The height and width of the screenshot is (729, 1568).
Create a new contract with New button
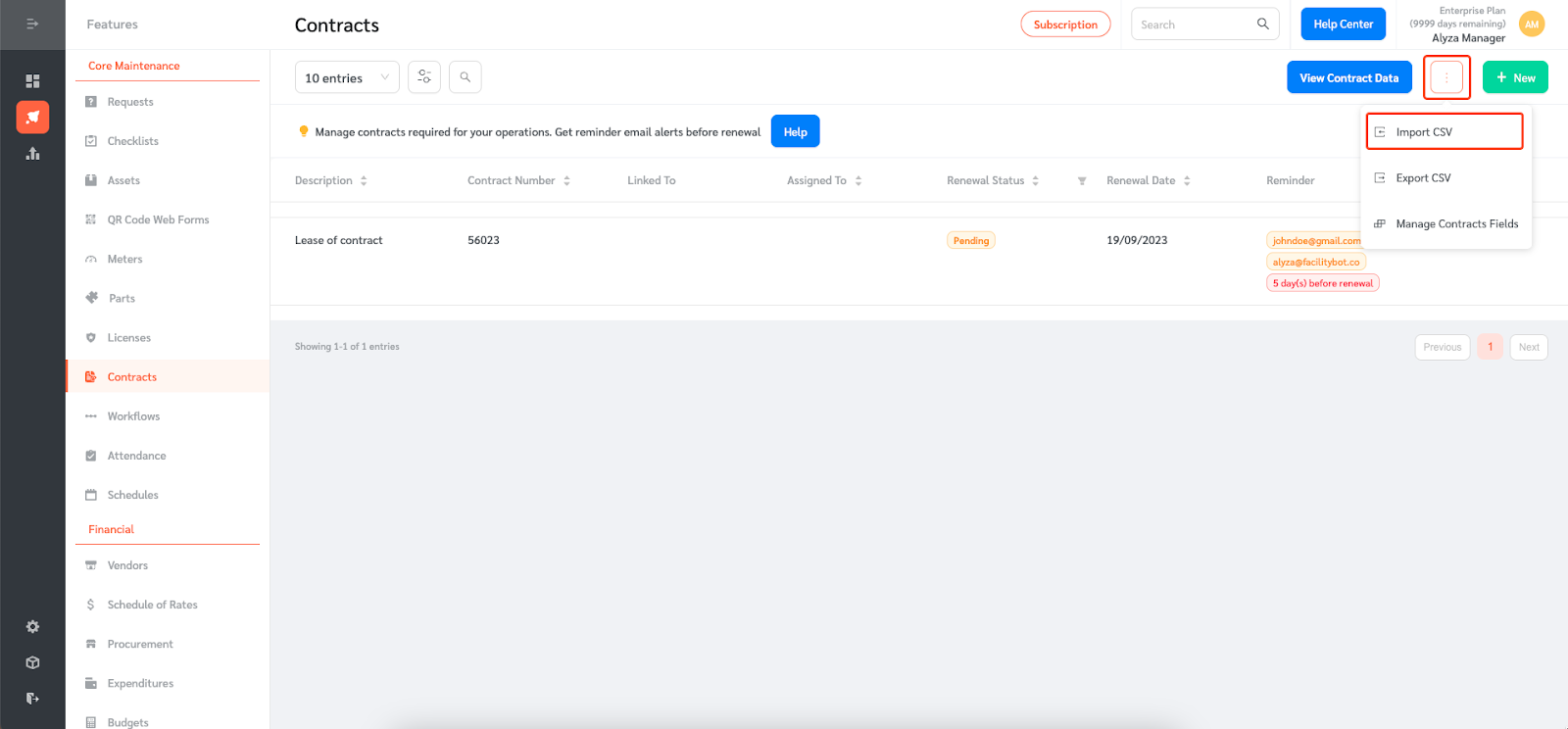[x=1515, y=77]
